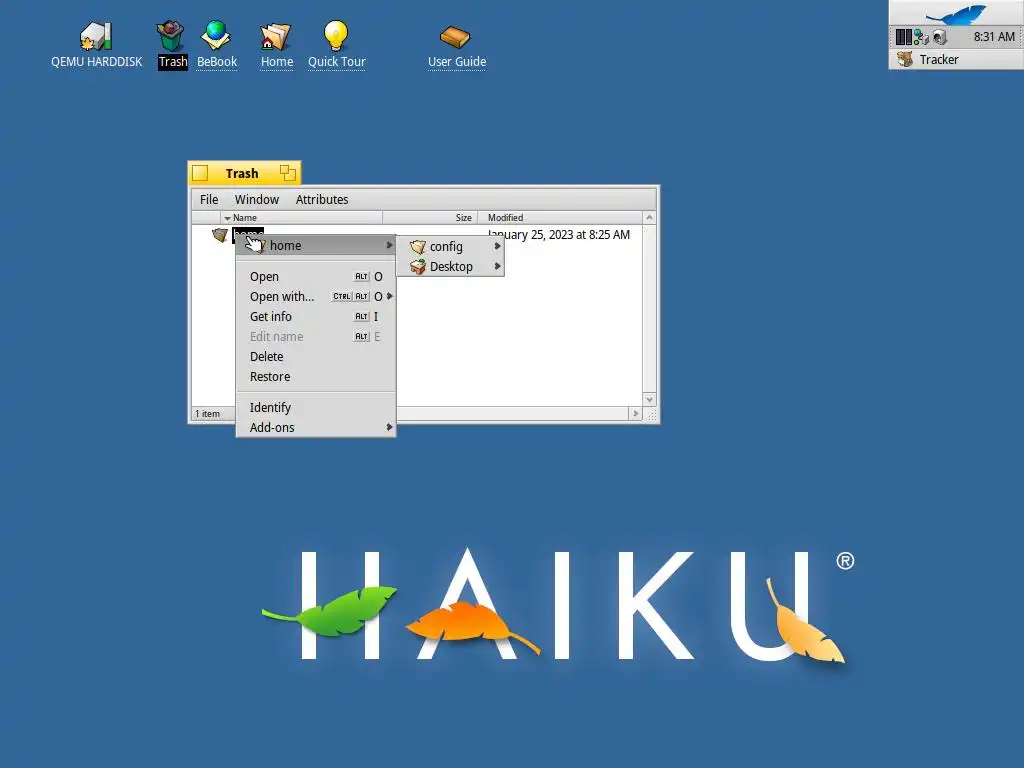
Task: Click the config folder icon in the submenu
Action: pyautogui.click(x=417, y=246)
